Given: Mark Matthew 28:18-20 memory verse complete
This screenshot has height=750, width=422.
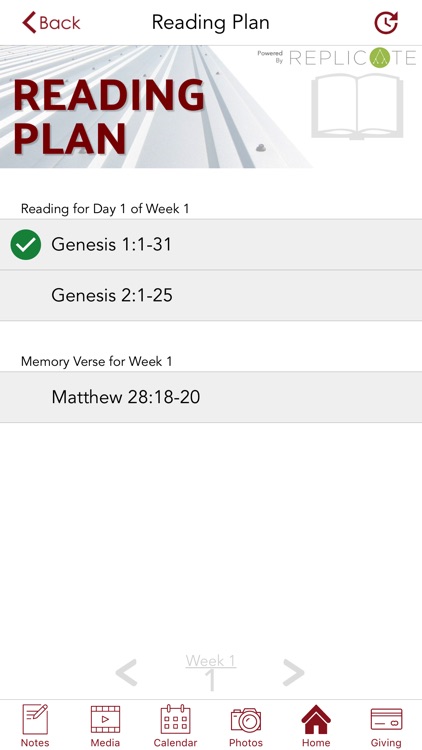Looking at the screenshot, I should click(x=26, y=397).
